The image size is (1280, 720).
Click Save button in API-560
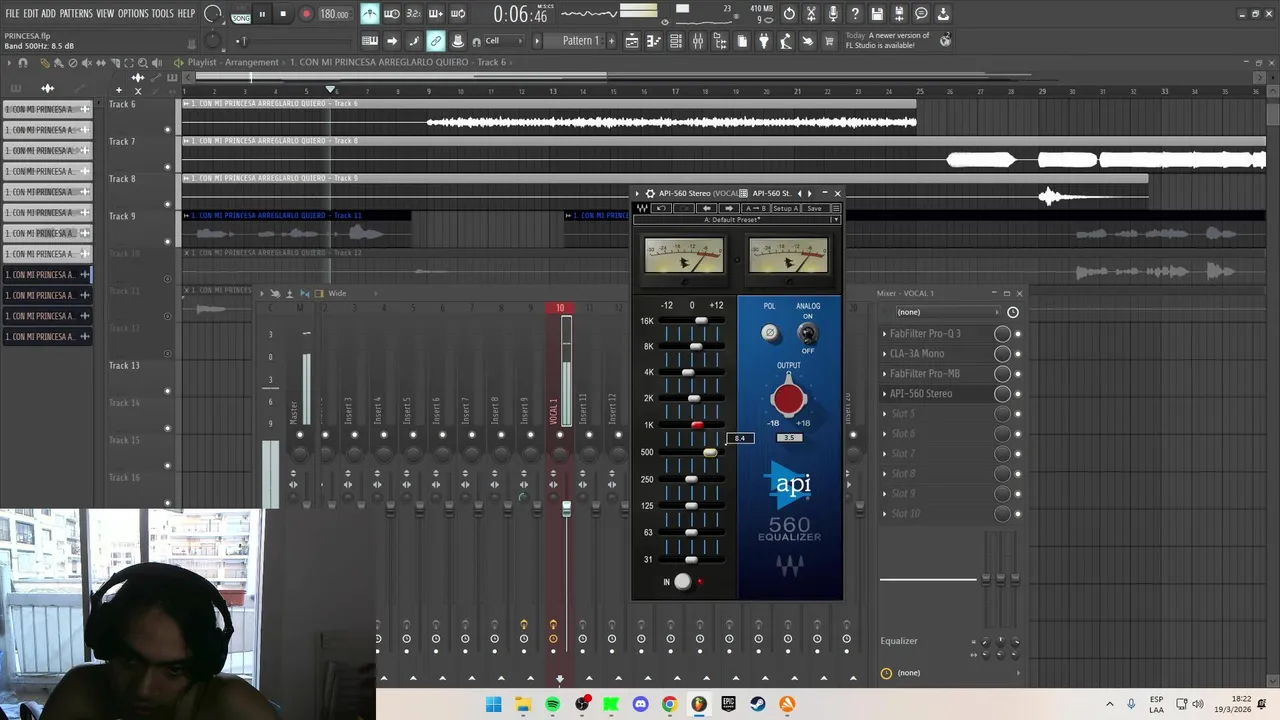coord(815,208)
